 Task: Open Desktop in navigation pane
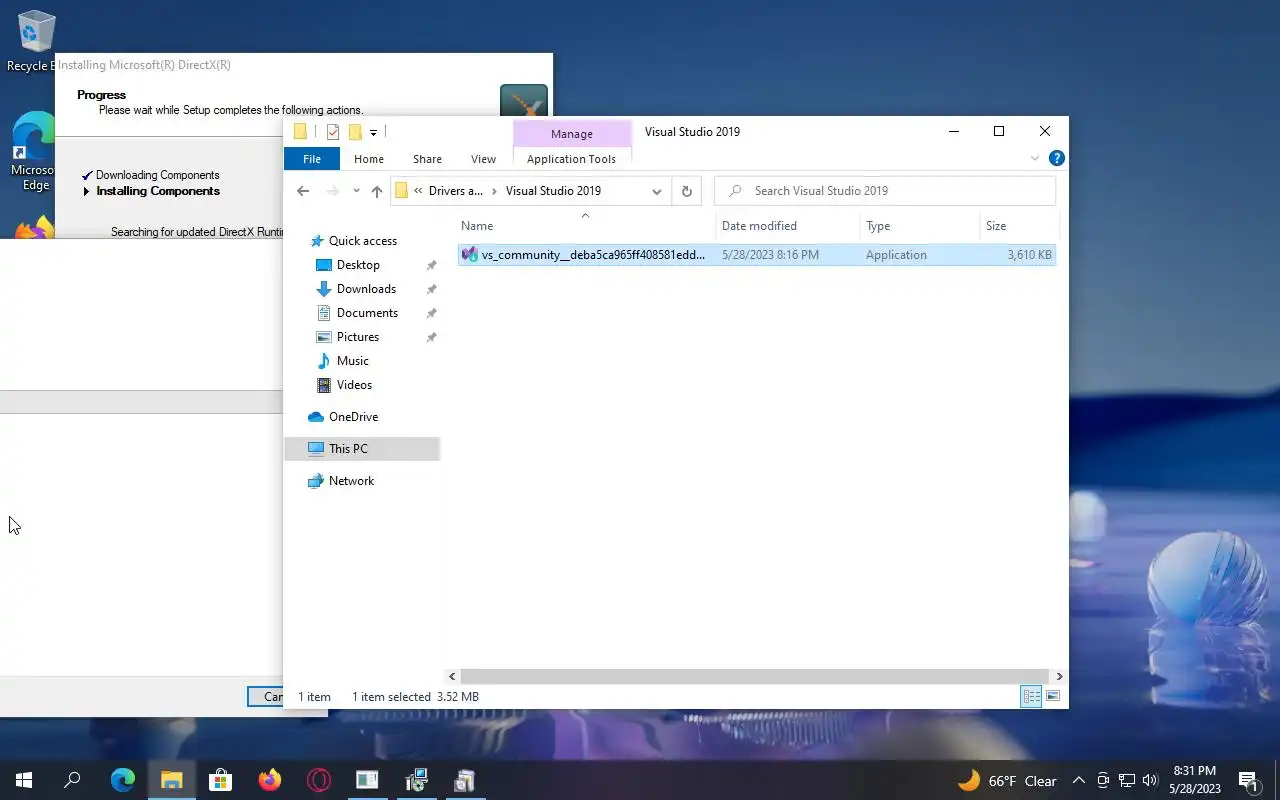coord(358,265)
